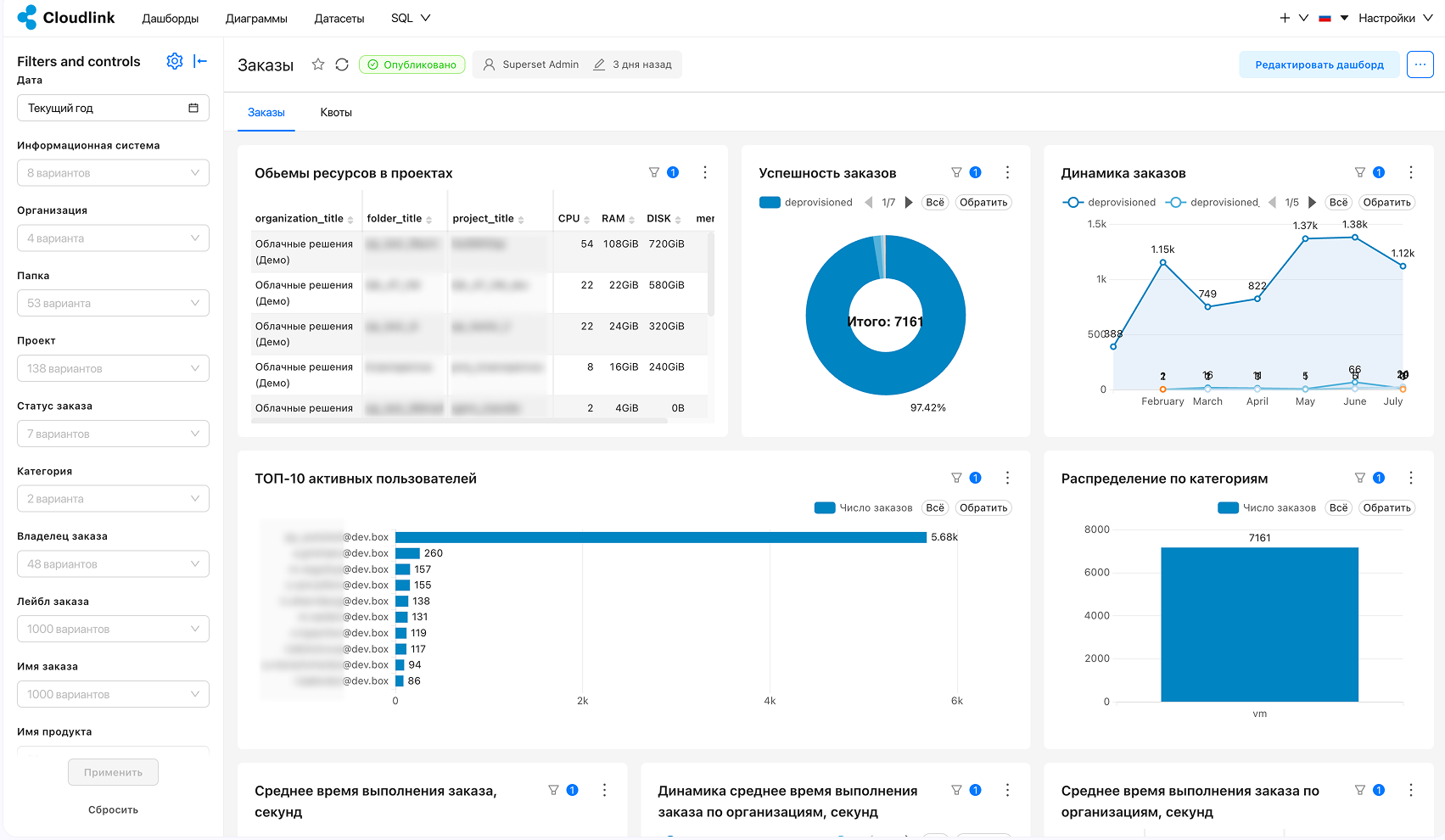The height and width of the screenshot is (840, 1445).
Task: Toggle Число заказов legend in ТОП-10 chart
Action: [x=864, y=507]
